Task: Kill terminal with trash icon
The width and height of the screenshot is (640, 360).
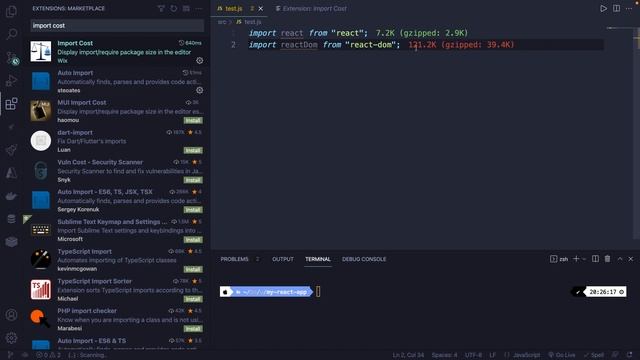Action: pyautogui.click(x=607, y=259)
